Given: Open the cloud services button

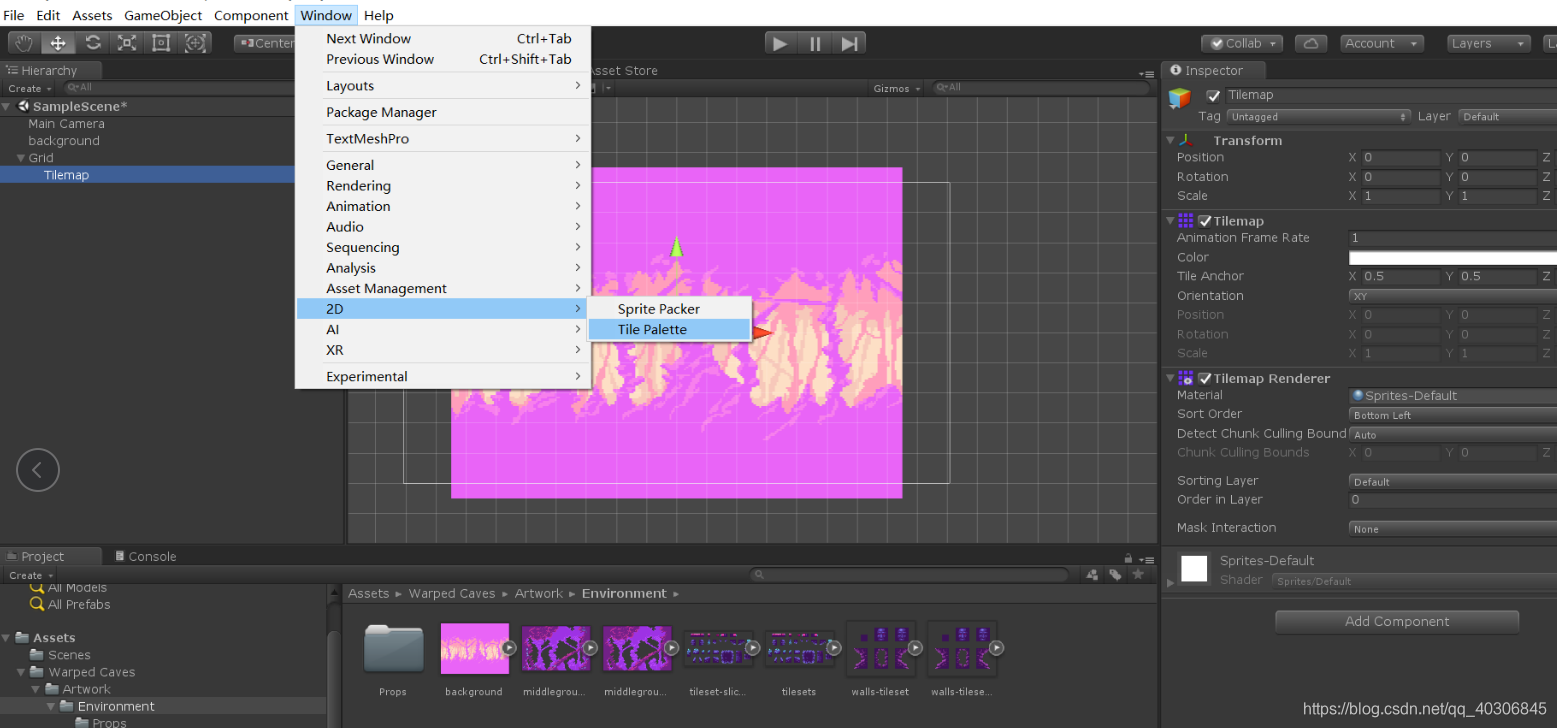Looking at the screenshot, I should pos(1311,43).
